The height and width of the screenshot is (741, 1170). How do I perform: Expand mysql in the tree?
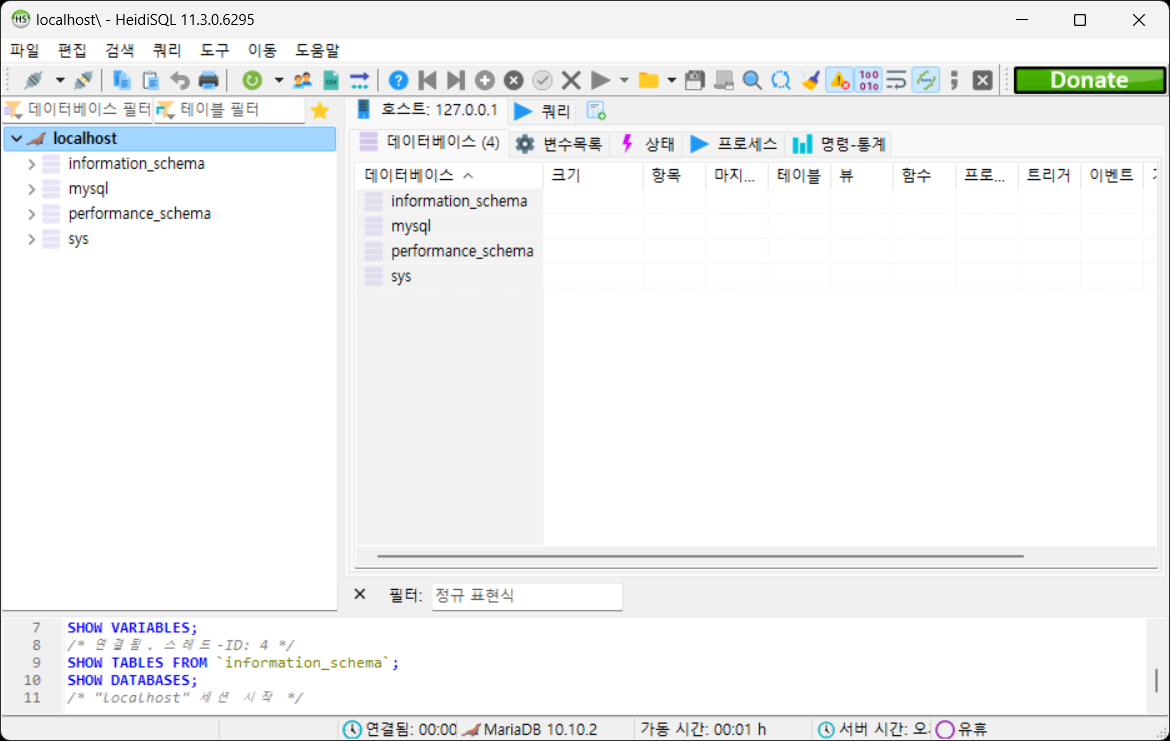31,189
